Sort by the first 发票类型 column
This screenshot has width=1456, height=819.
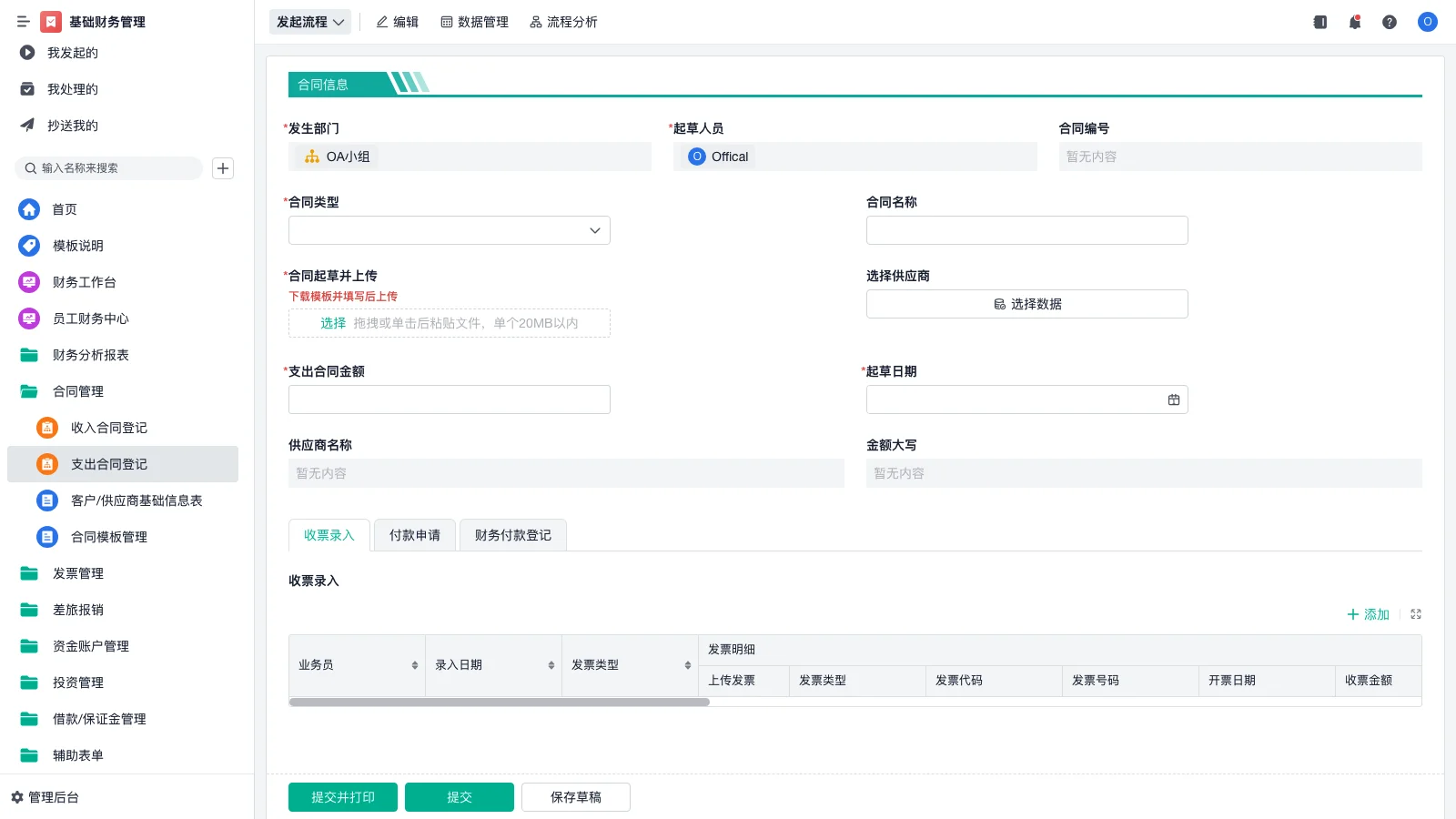pyautogui.click(x=688, y=665)
